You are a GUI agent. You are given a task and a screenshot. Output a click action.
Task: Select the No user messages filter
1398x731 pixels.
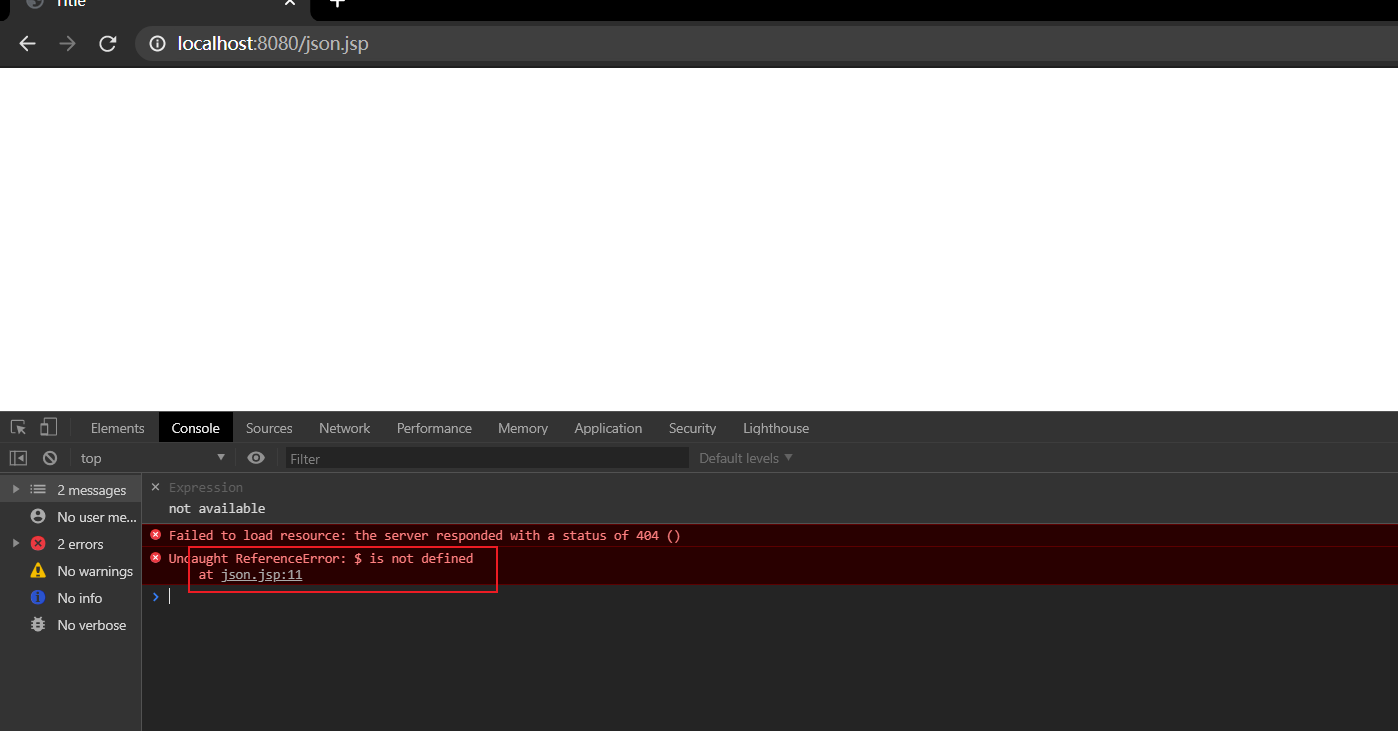point(70,517)
